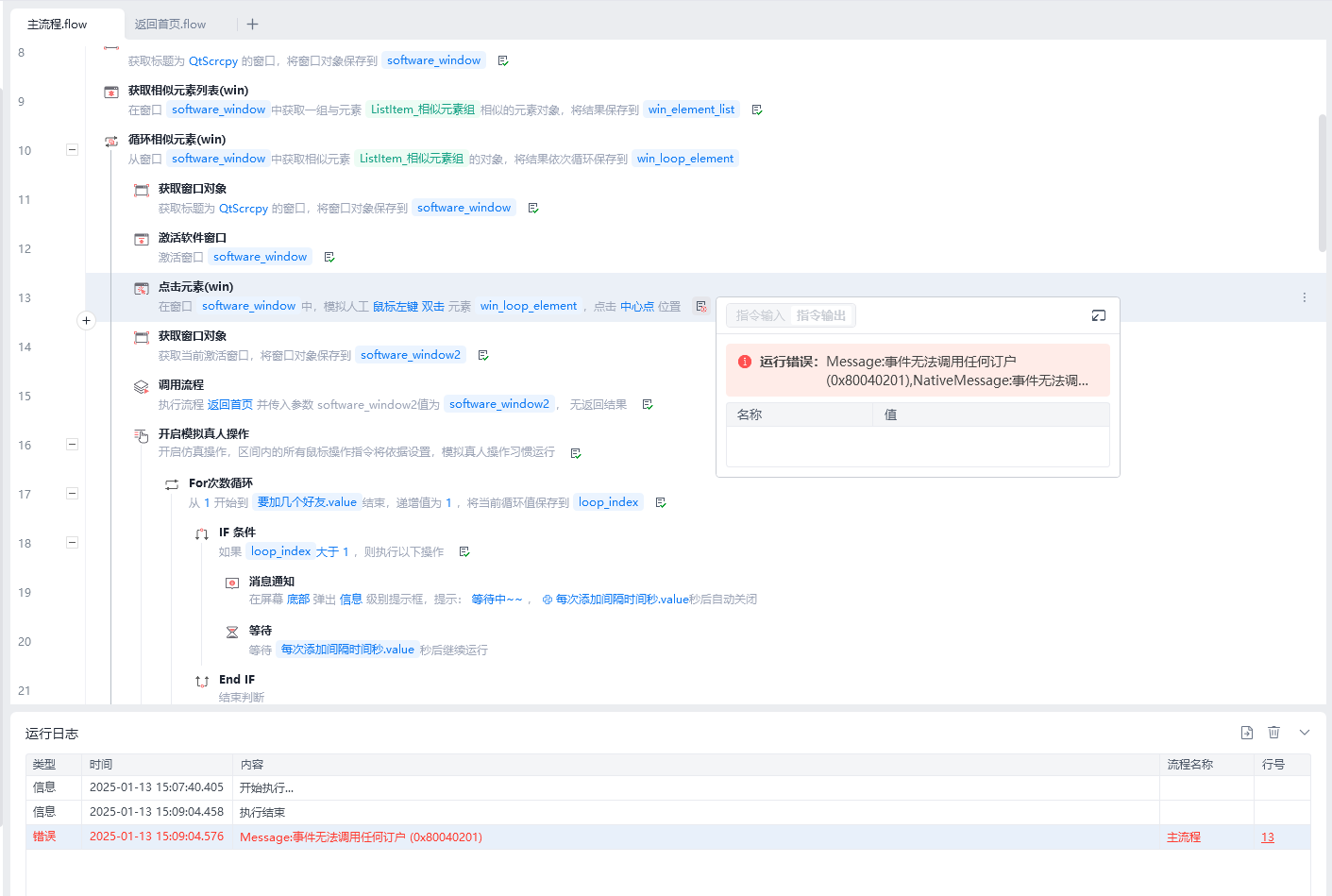Image resolution: width=1332 pixels, height=896 pixels.
Task: Open run result icon on 激活软件窗口 line
Action: [x=329, y=257]
